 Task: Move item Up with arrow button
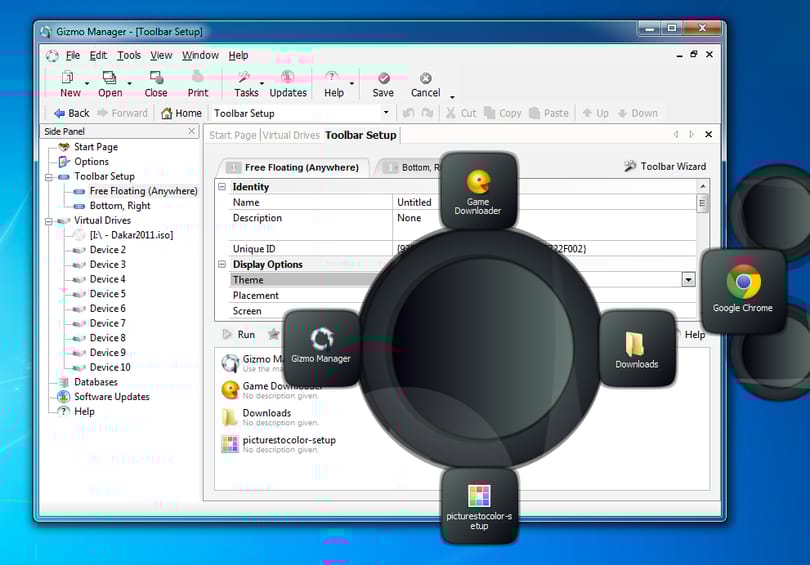(595, 113)
